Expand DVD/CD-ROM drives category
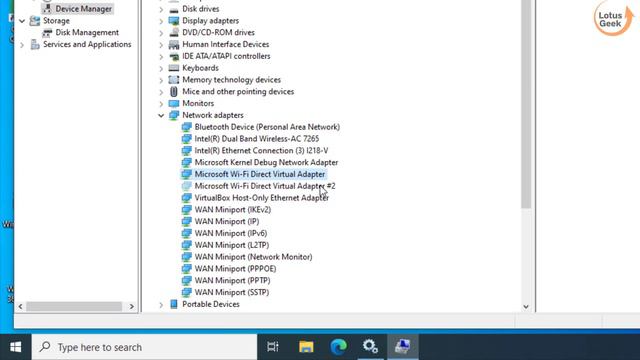This screenshot has width=640, height=360. (x=161, y=33)
